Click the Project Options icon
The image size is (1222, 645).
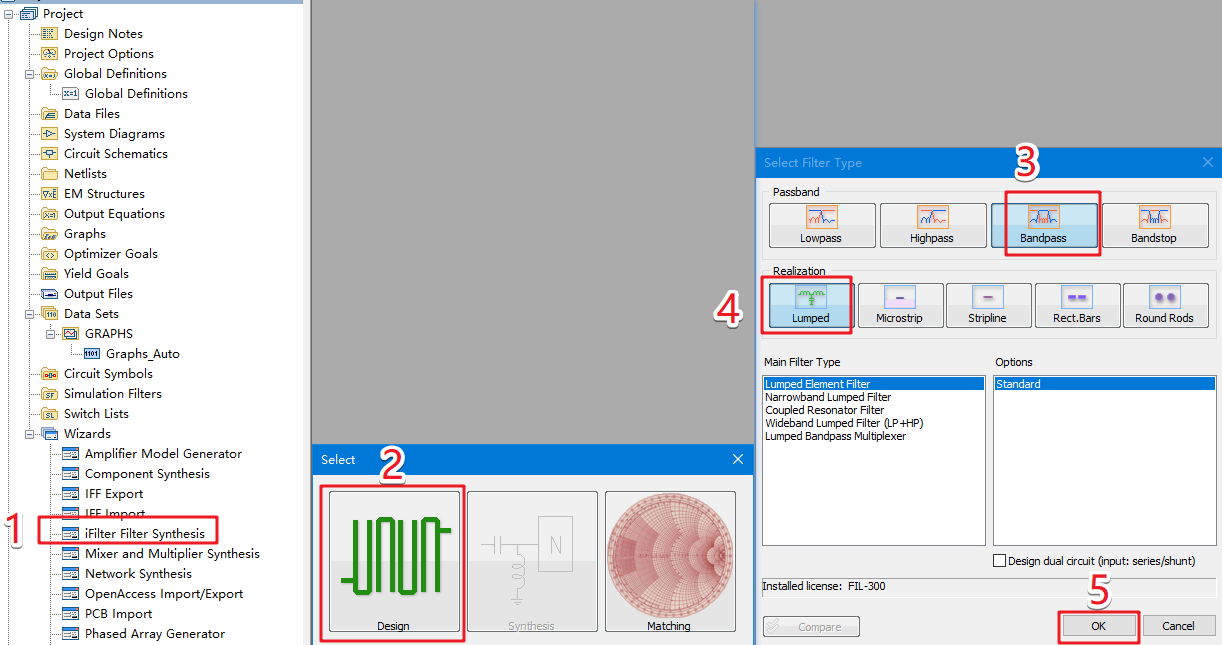(49, 54)
